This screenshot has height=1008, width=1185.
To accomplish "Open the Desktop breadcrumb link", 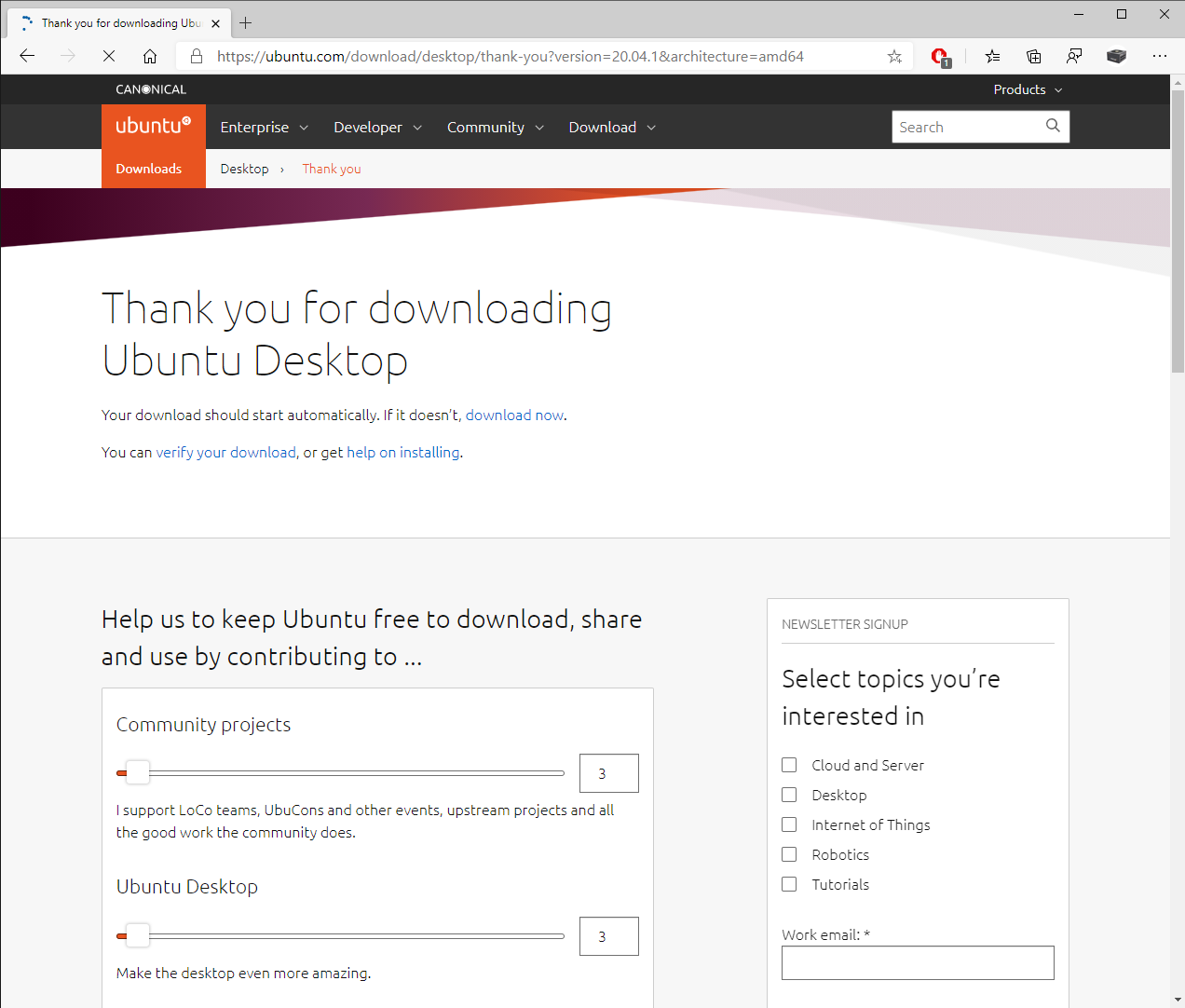I will pos(244,169).
